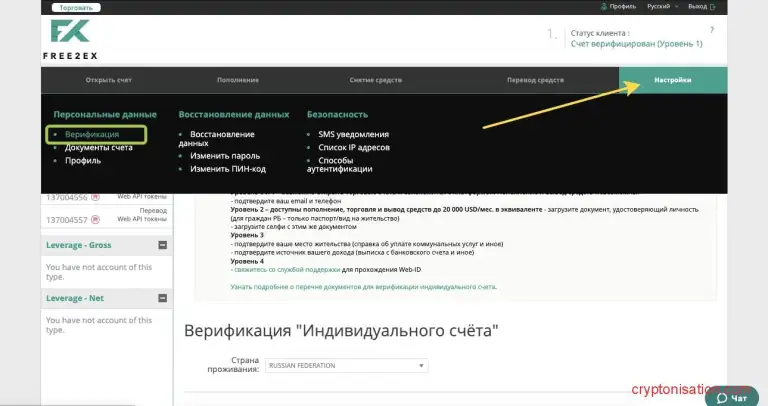Image resolution: width=768 pixels, height=406 pixels.
Task: Open the Настройки tab
Action: click(672, 80)
